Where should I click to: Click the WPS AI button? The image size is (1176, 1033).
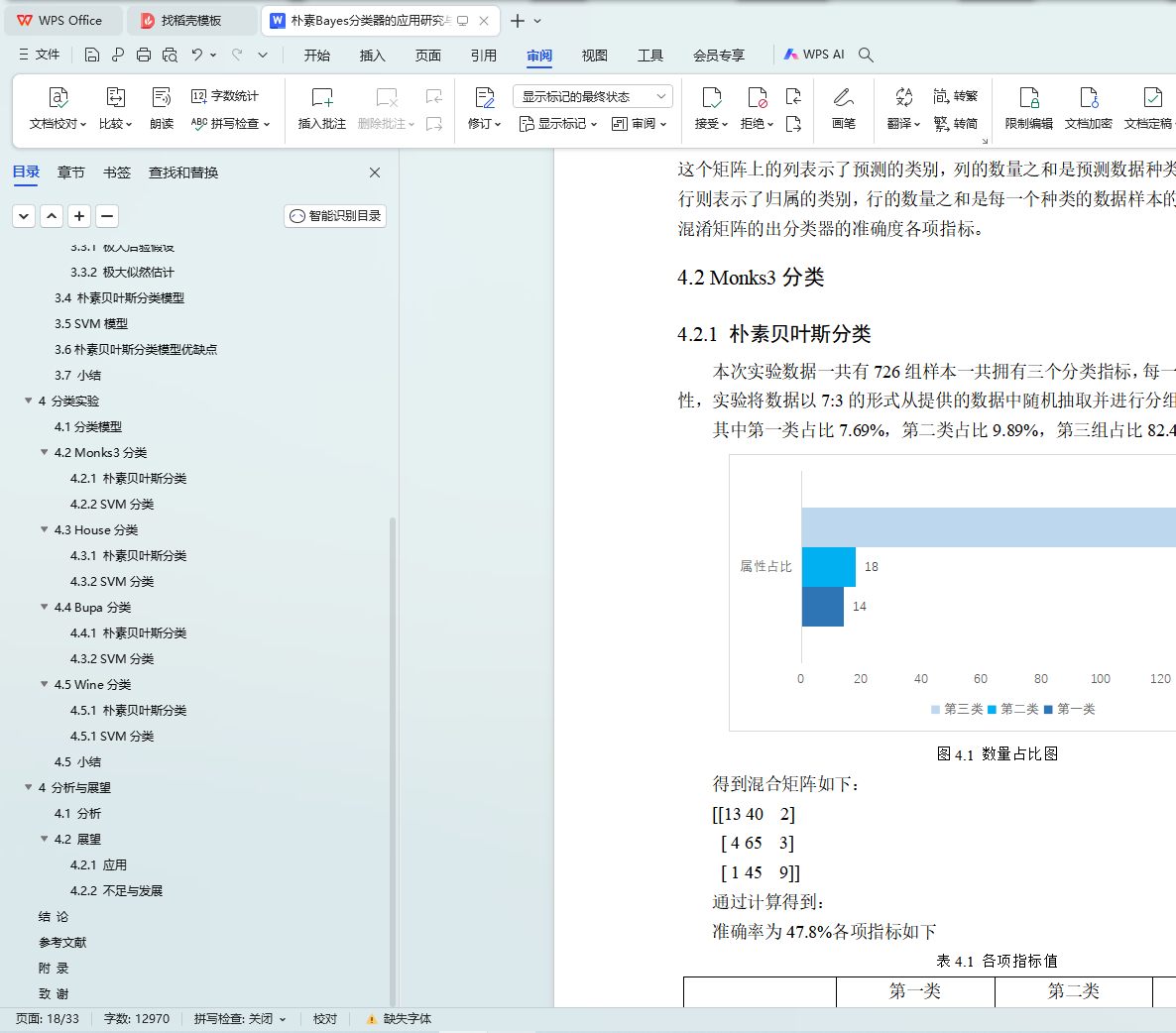point(814,54)
